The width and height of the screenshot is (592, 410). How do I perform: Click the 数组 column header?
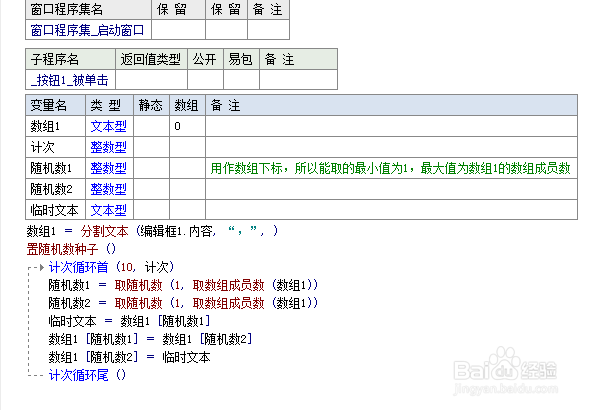tap(188, 105)
